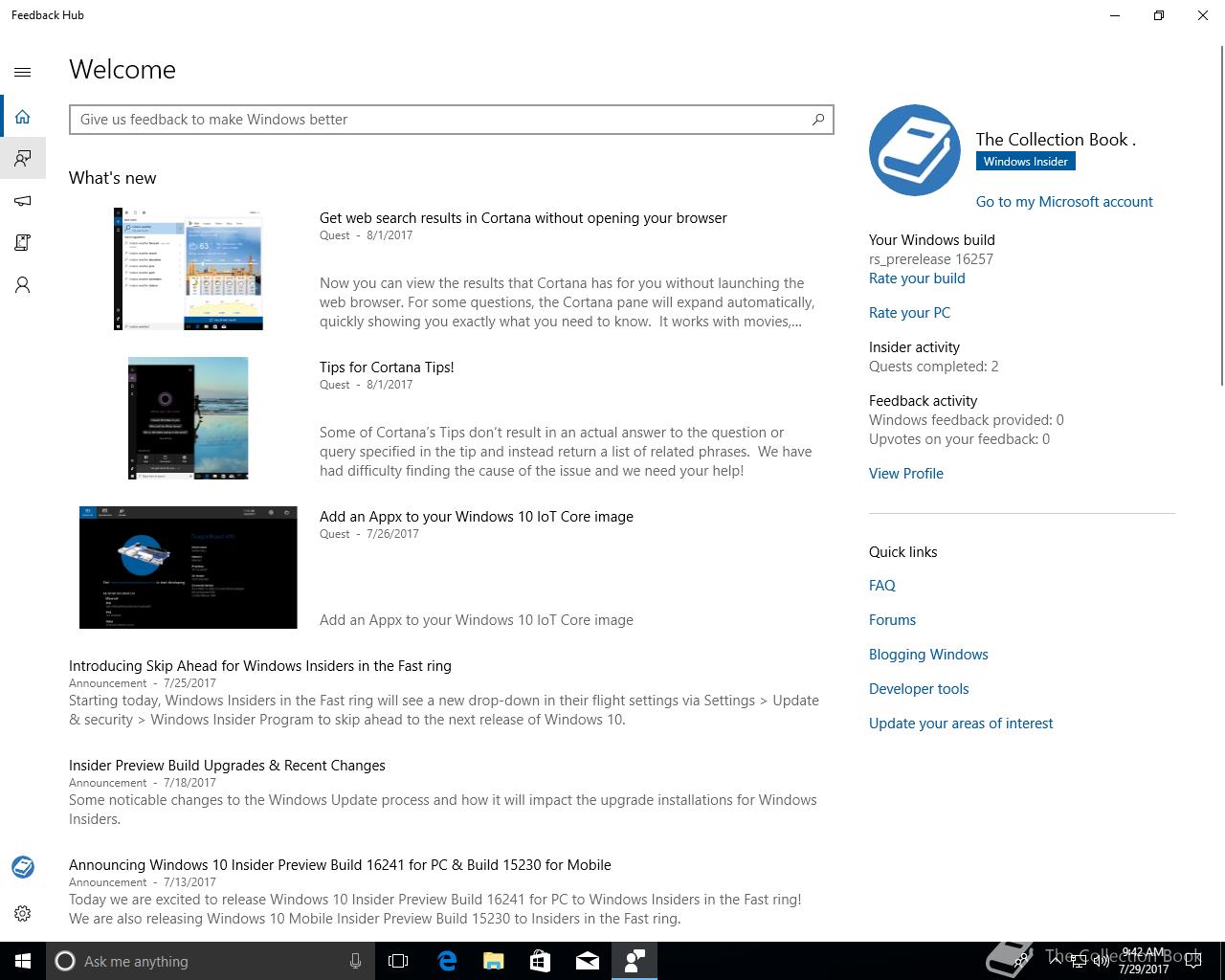
Task: Open the Mail app from the taskbar
Action: [588, 961]
